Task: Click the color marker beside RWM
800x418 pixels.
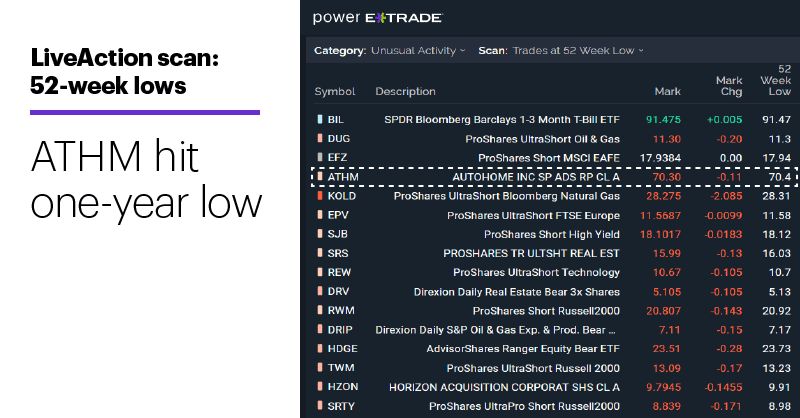Action: (320, 310)
